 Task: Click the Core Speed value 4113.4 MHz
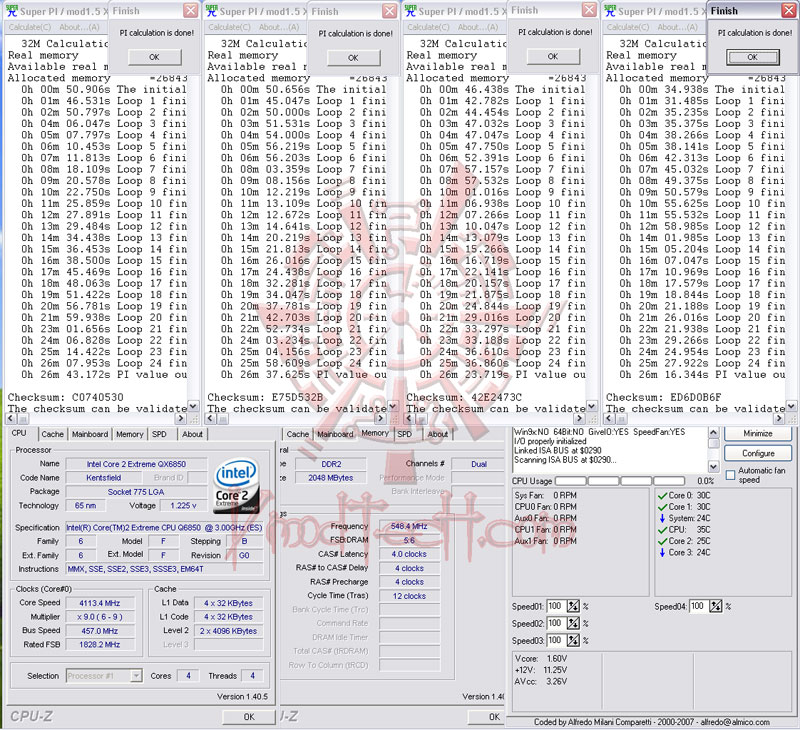100,603
